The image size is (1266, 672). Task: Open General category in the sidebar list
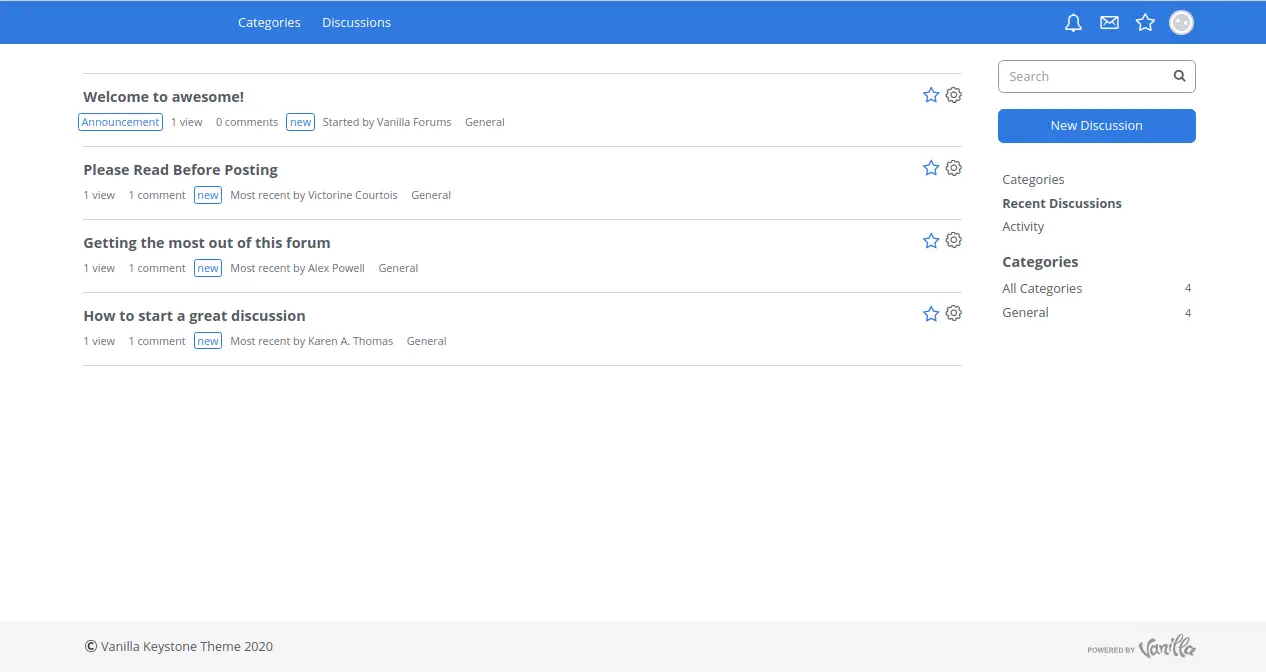(1025, 313)
